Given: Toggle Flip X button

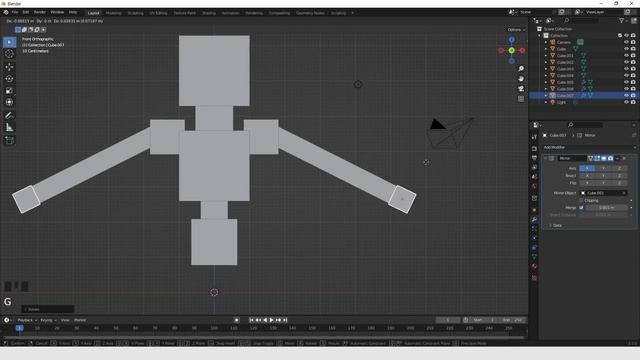Looking at the screenshot, I should pos(587,183).
